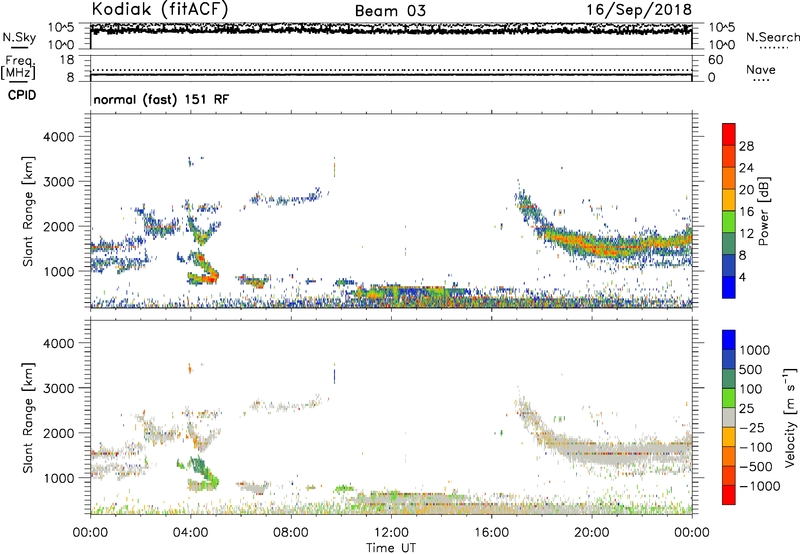Pick the blue top segment of Velocity colorbar
This screenshot has width=800, height=554.
(x=729, y=340)
